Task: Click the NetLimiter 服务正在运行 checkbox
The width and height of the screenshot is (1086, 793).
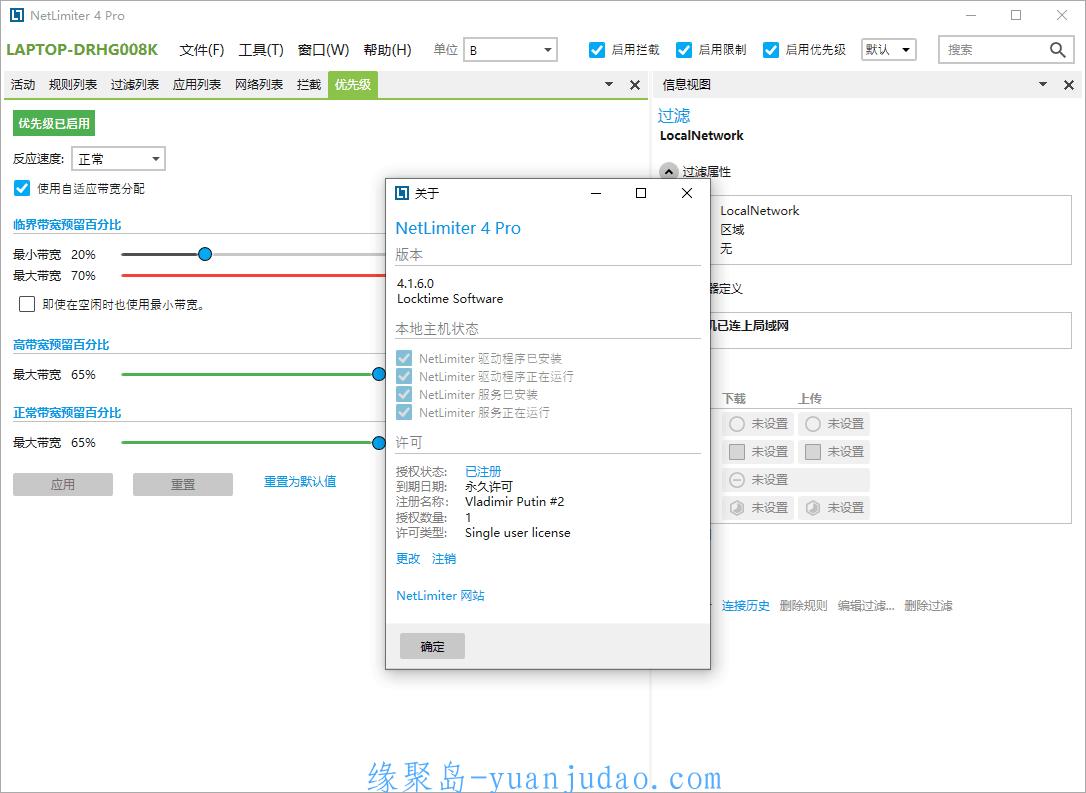Action: (404, 412)
